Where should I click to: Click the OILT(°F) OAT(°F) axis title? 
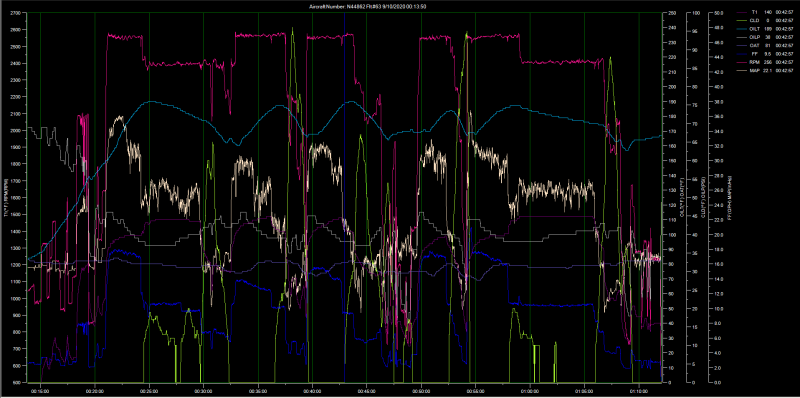pyautogui.click(x=682, y=198)
